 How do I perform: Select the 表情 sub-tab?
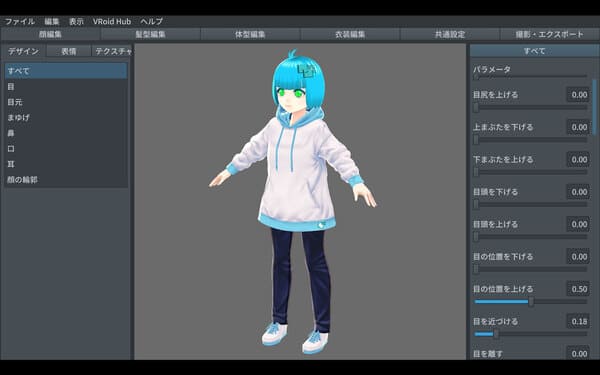click(x=69, y=51)
